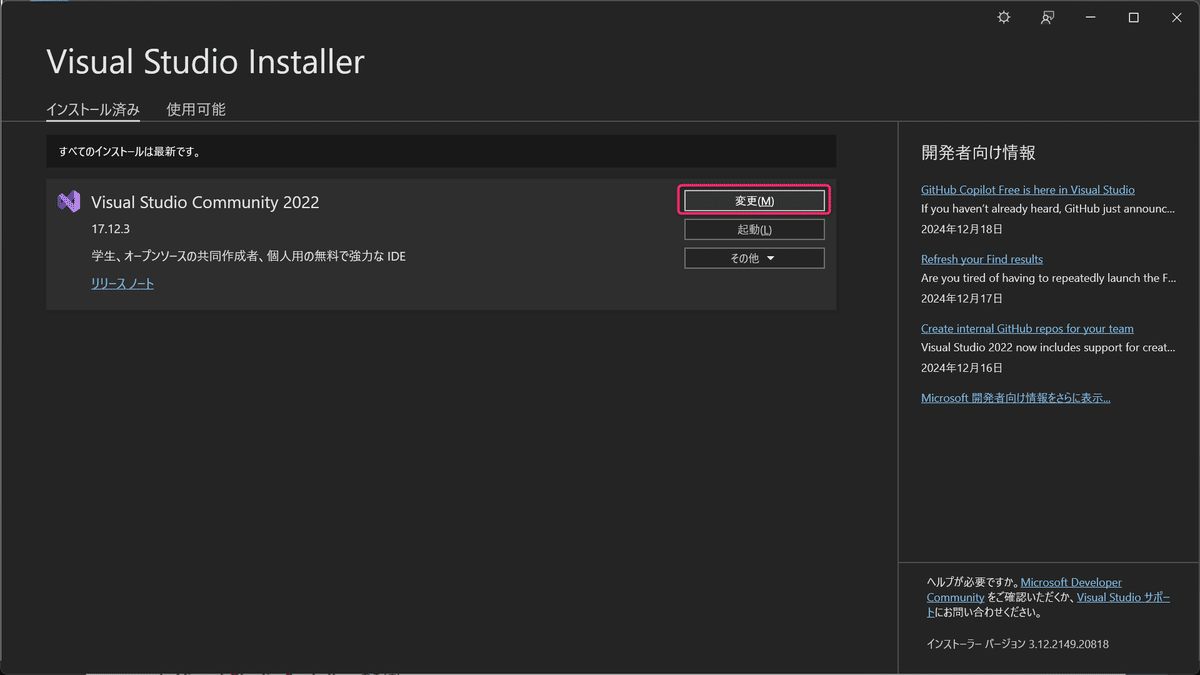Click the すべてのインストールは最新です message
1200x675 pixels.
129,153
